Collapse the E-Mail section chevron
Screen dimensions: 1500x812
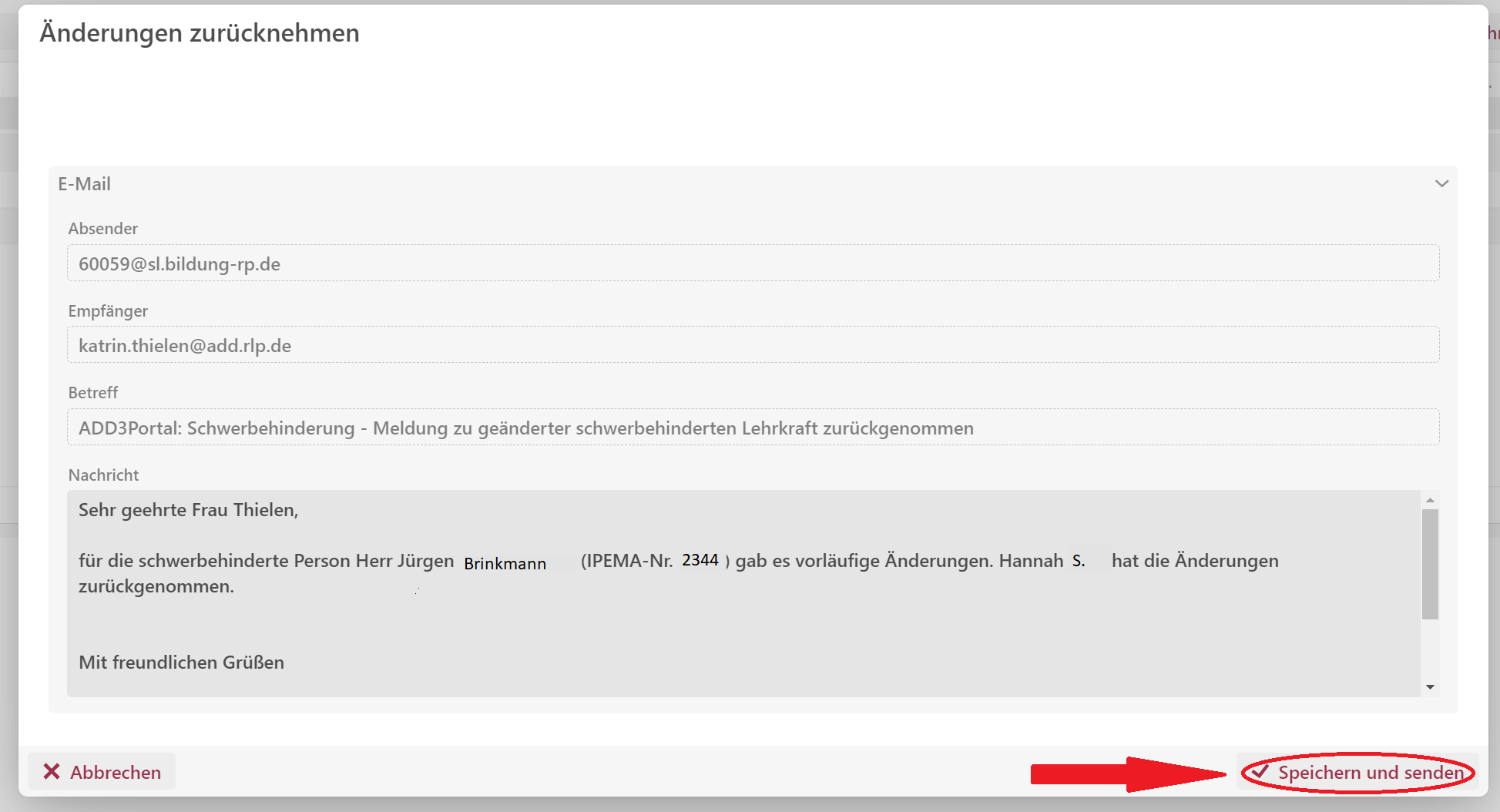click(1441, 184)
